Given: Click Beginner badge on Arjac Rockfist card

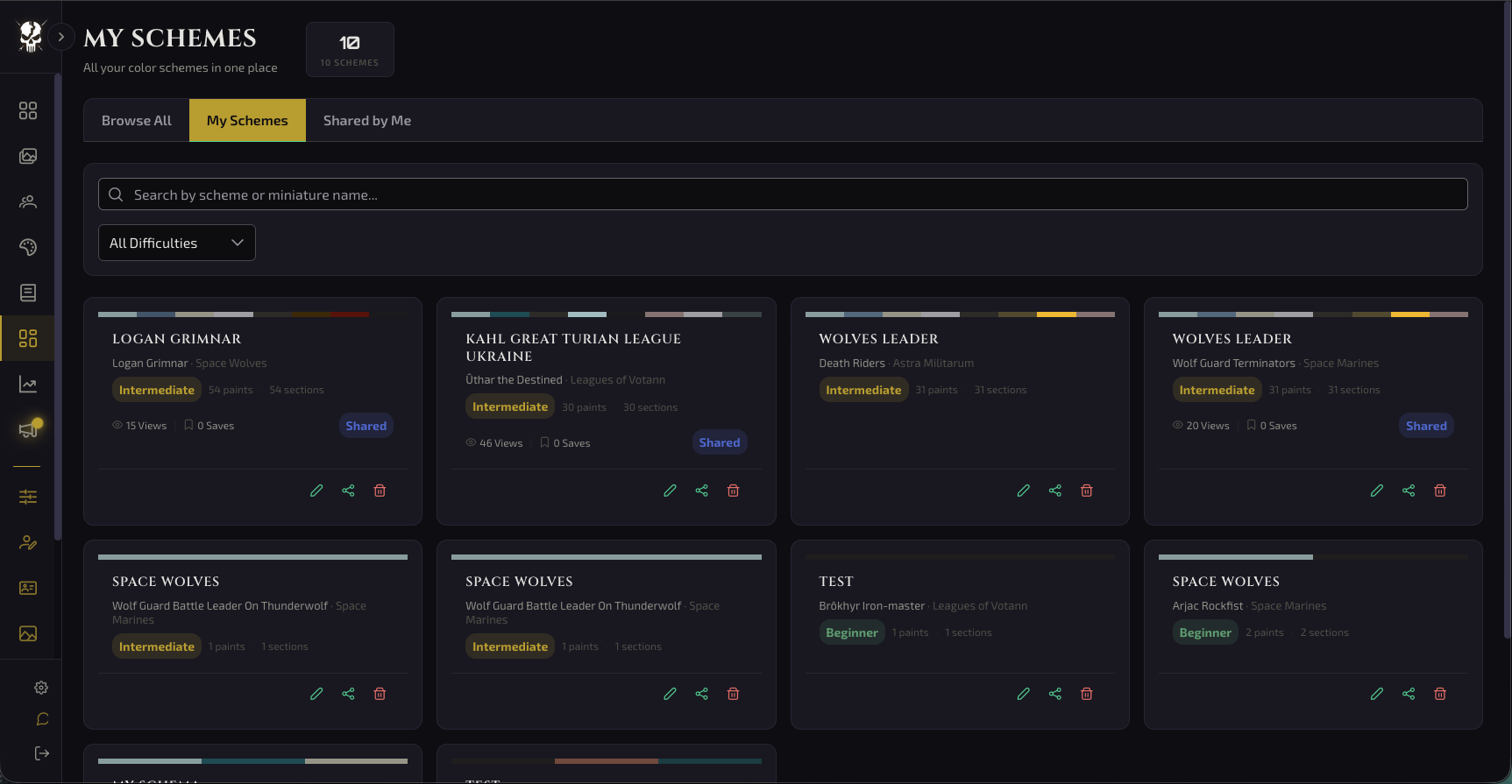Looking at the screenshot, I should point(1205,632).
